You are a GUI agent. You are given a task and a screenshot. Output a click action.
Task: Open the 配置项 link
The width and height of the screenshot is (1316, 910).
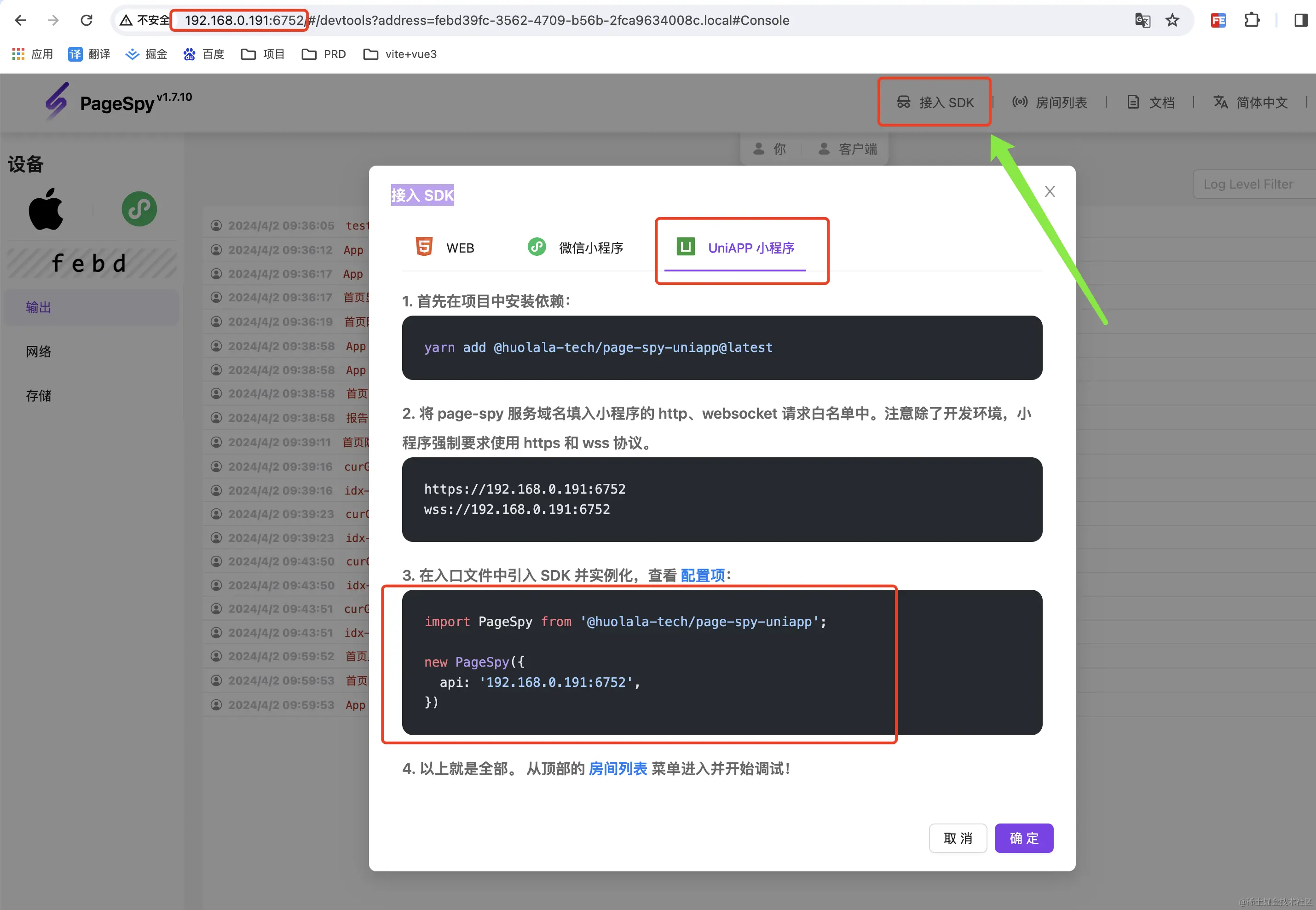point(703,576)
